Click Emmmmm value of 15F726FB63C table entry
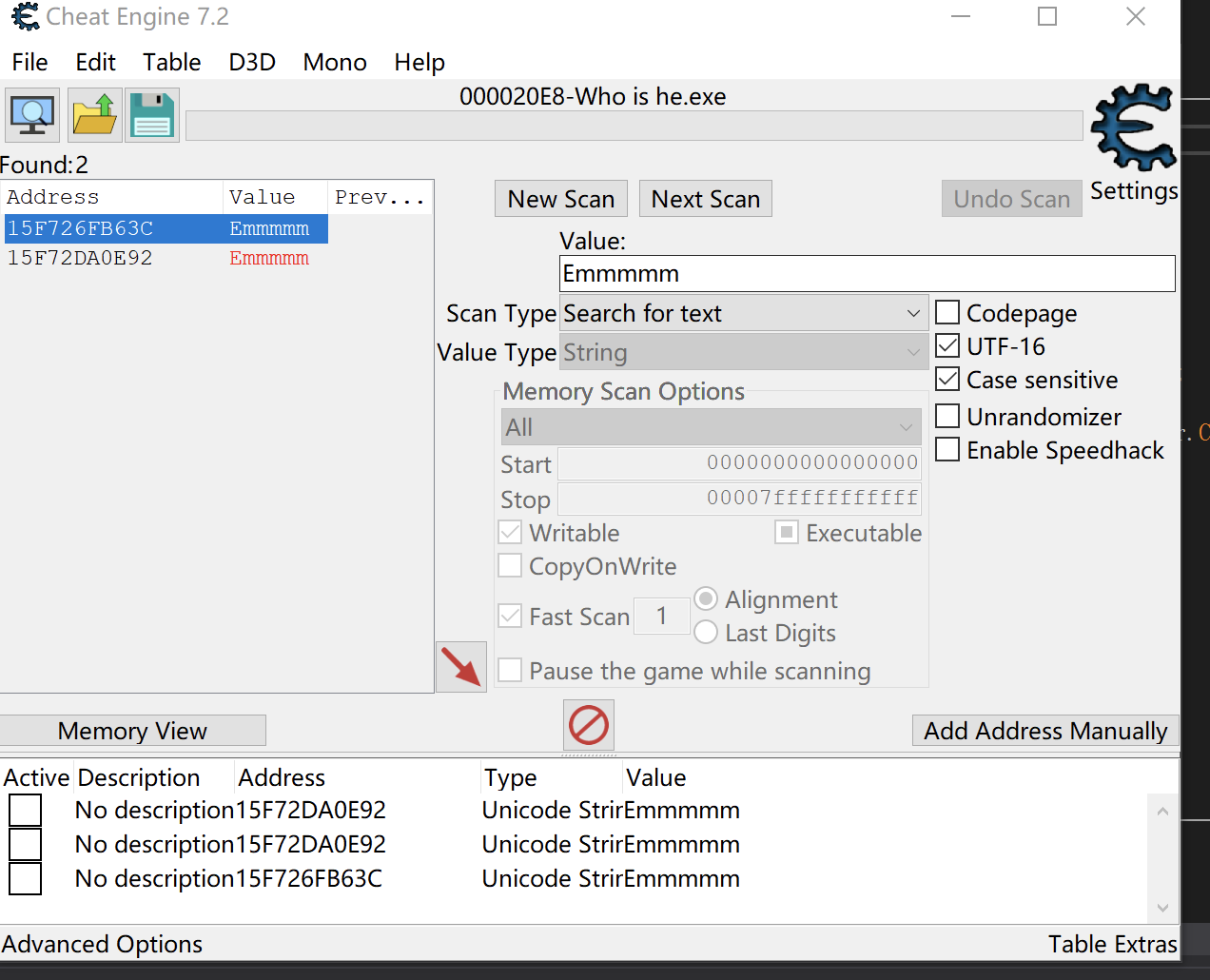Screen dimensions: 1210x980 click(682, 878)
